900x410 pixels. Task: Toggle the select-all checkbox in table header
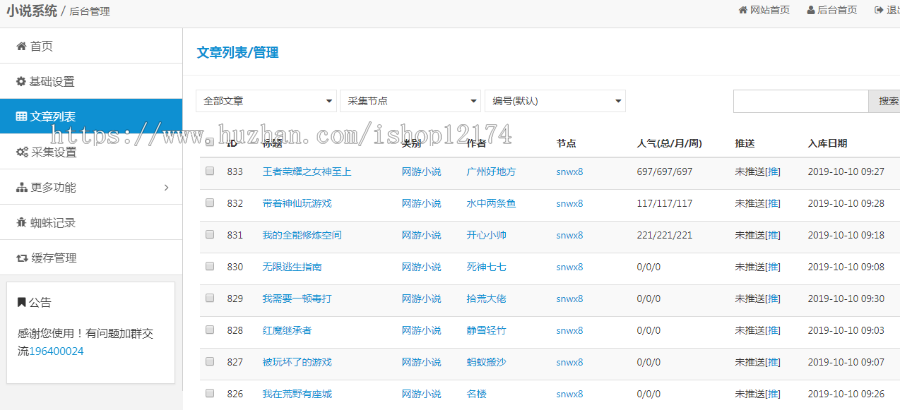coord(210,141)
